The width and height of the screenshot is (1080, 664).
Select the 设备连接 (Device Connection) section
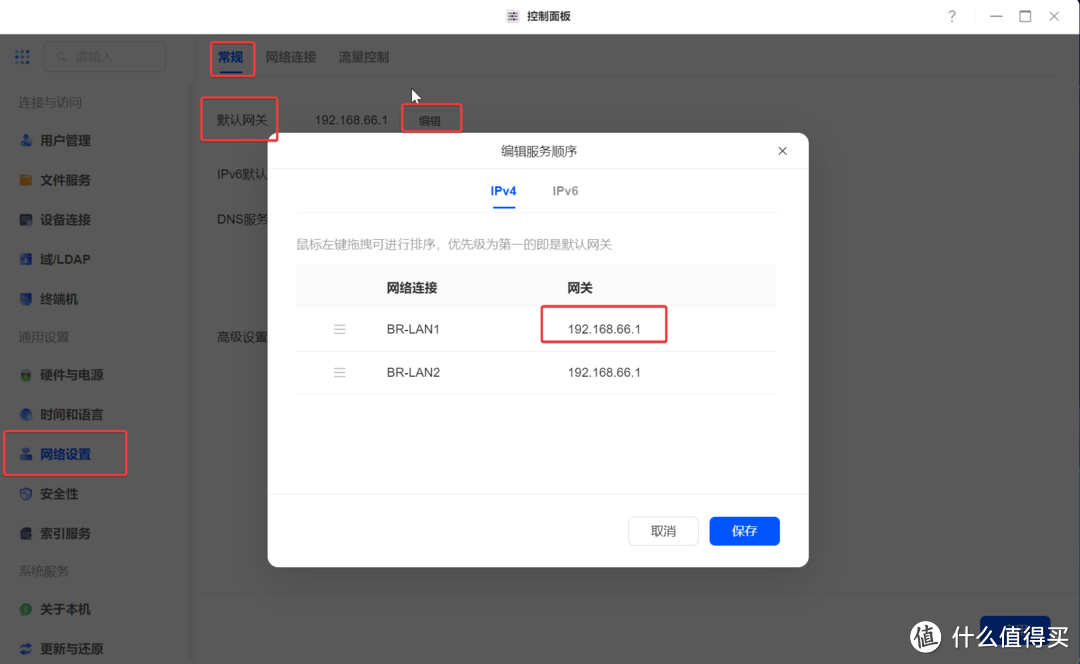coord(68,219)
